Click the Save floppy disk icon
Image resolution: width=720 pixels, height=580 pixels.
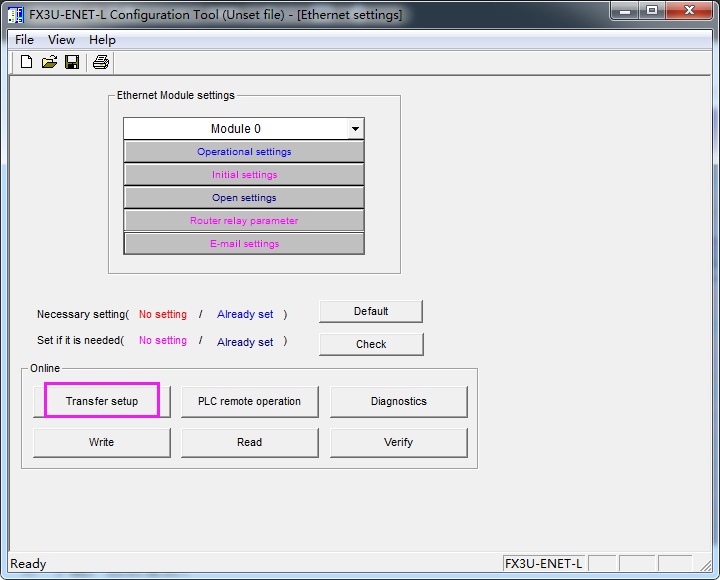pyautogui.click(x=72, y=62)
